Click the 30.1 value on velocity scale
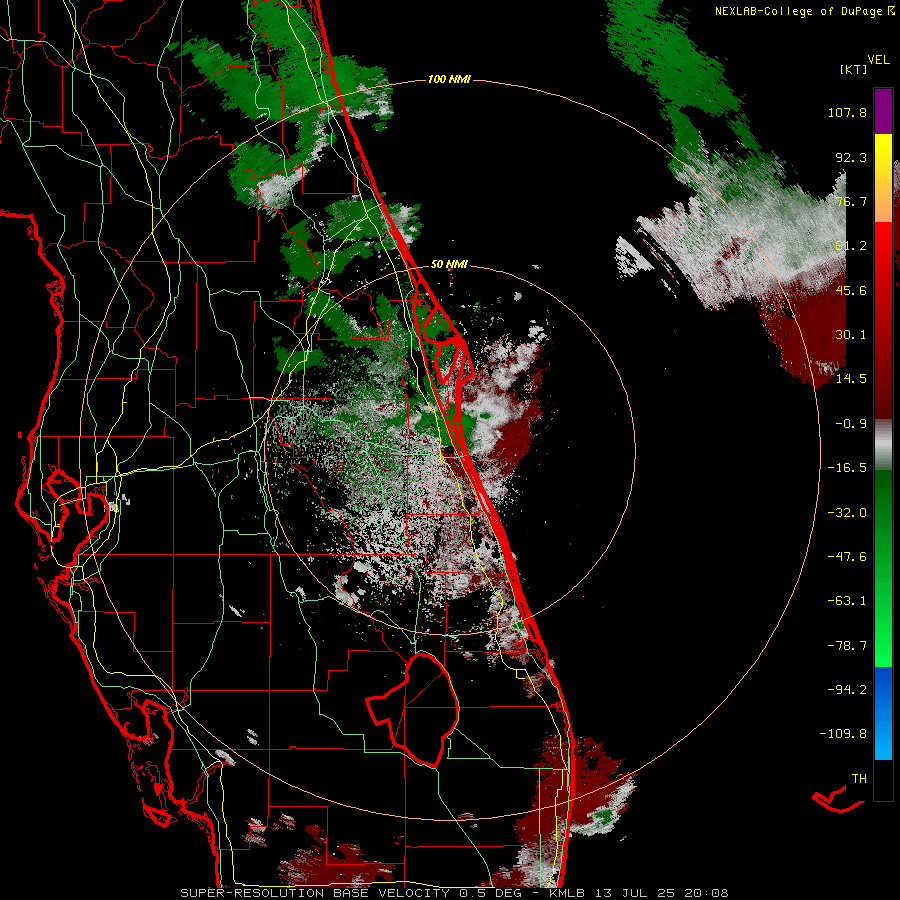This screenshot has height=900, width=900. point(851,335)
